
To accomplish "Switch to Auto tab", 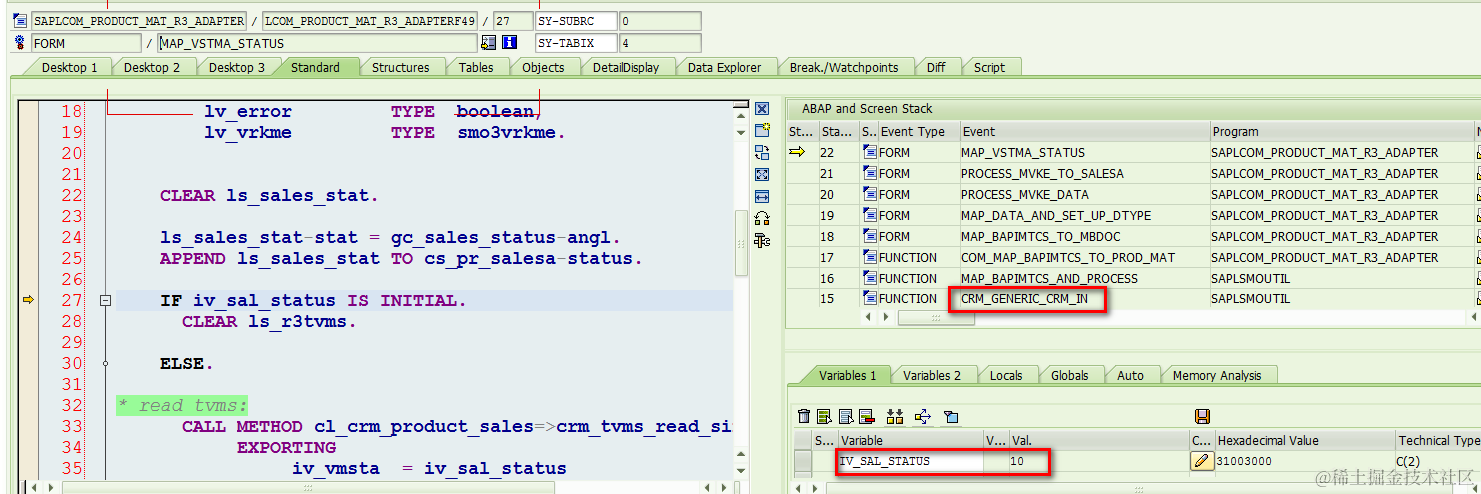I will [1130, 375].
